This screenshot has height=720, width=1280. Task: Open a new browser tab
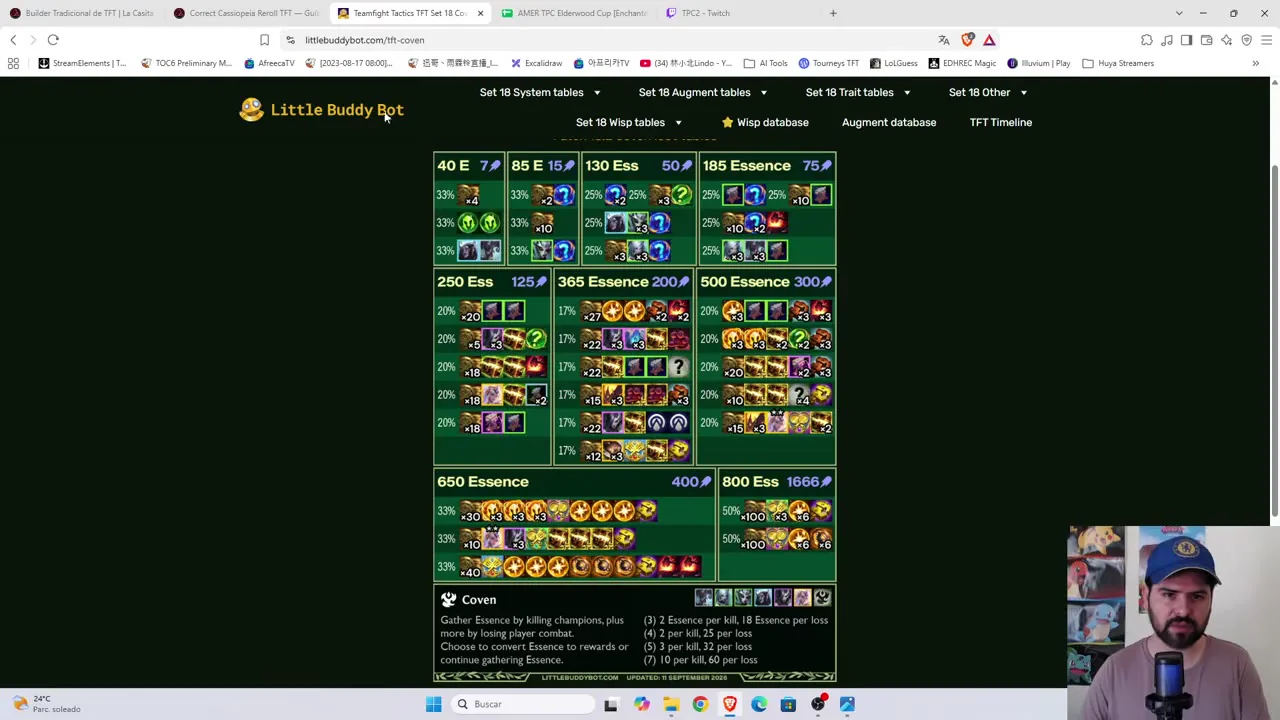(833, 13)
